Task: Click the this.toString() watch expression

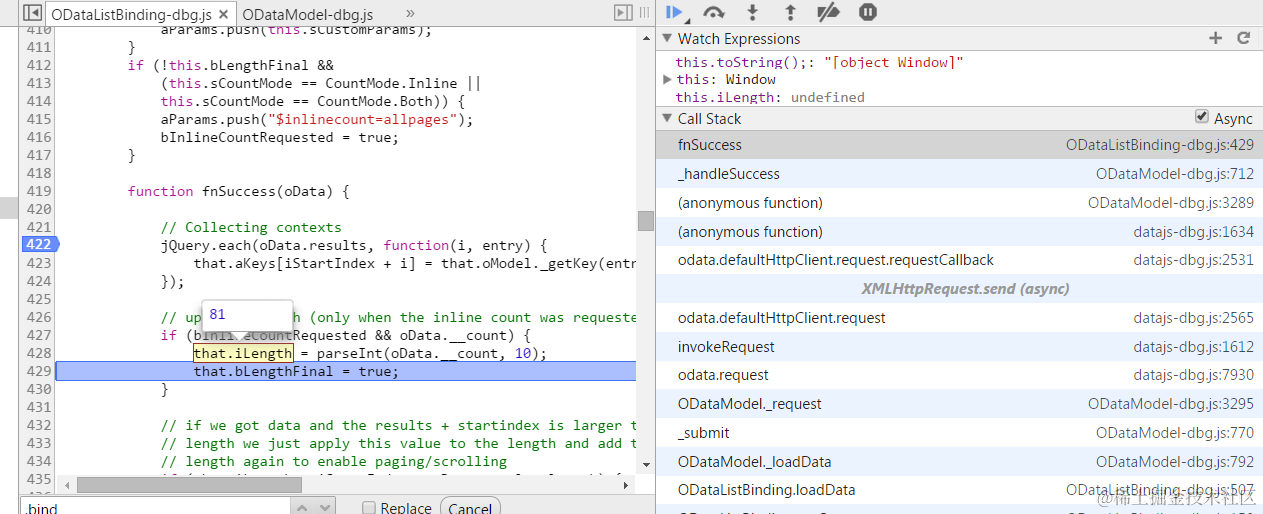Action: click(x=820, y=62)
